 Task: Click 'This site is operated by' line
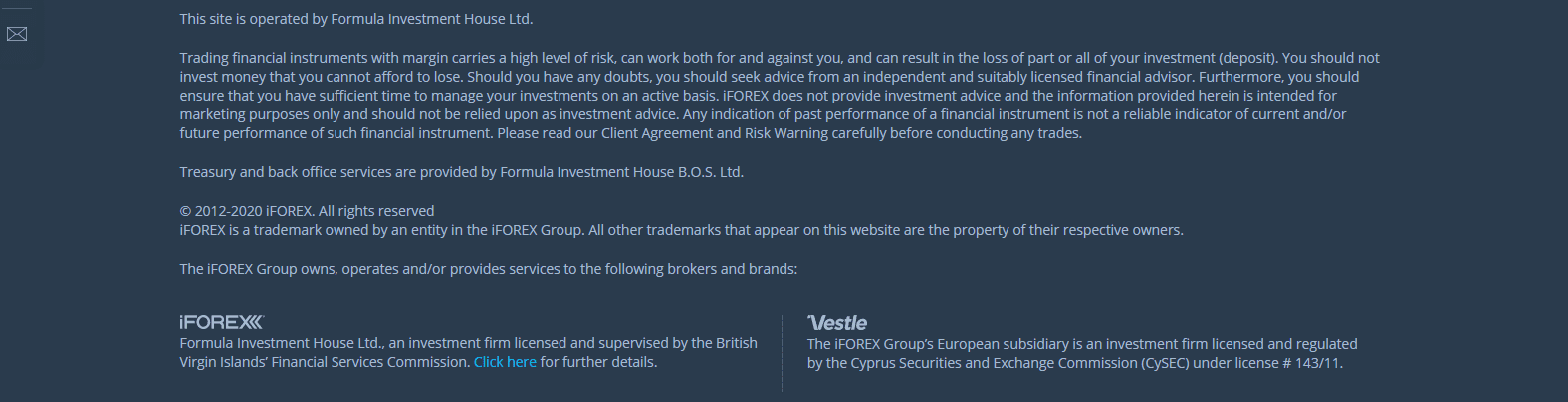tap(355, 19)
